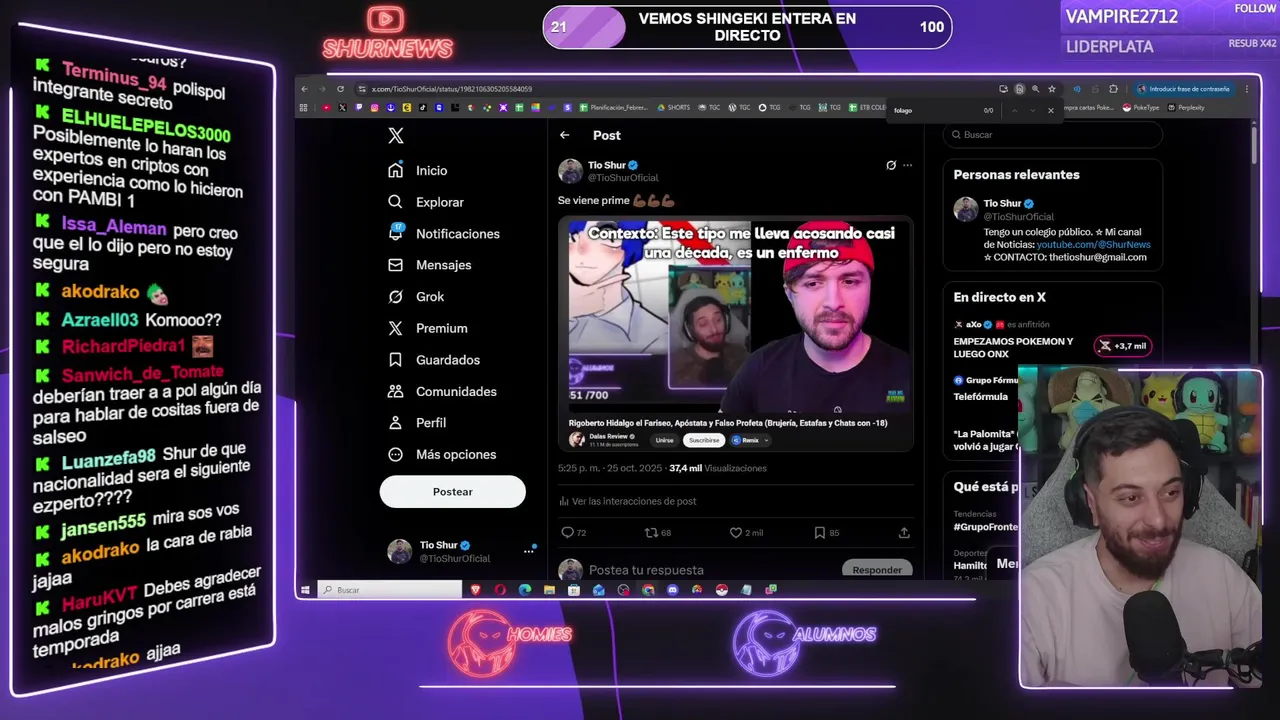Open the post's three-dot more menu

(x=907, y=165)
